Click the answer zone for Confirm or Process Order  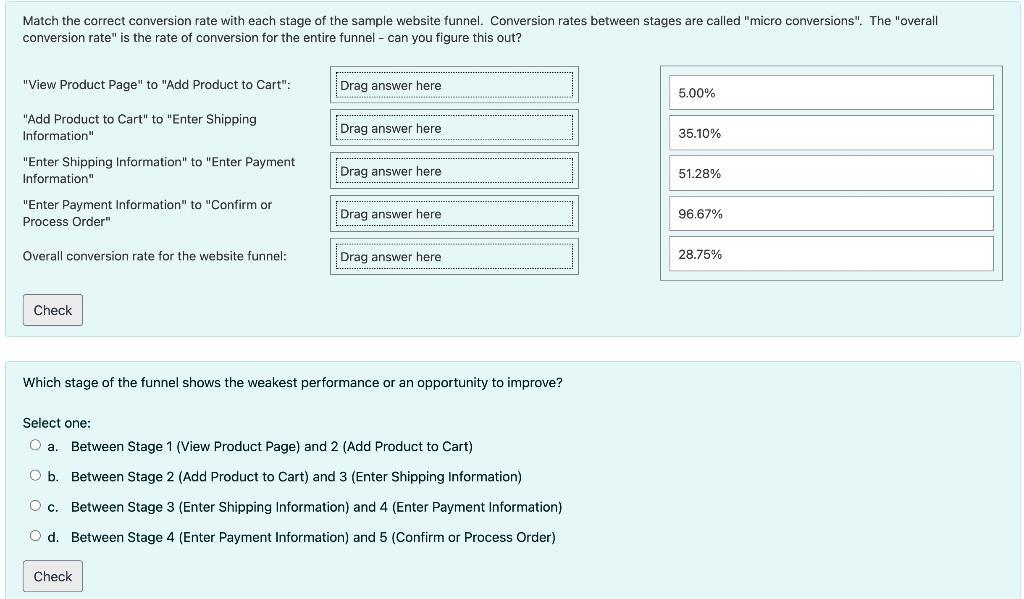point(454,213)
